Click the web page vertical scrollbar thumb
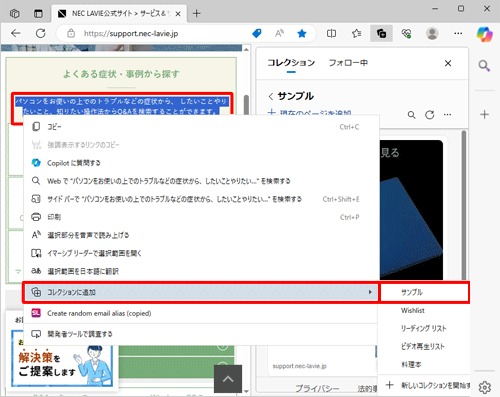 tap(246, 105)
